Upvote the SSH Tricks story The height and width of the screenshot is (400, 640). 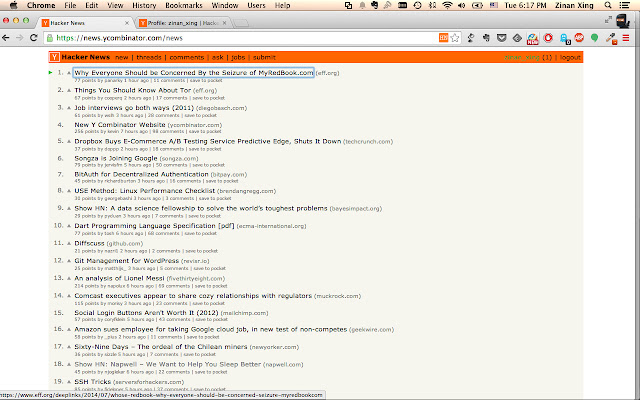[69, 382]
